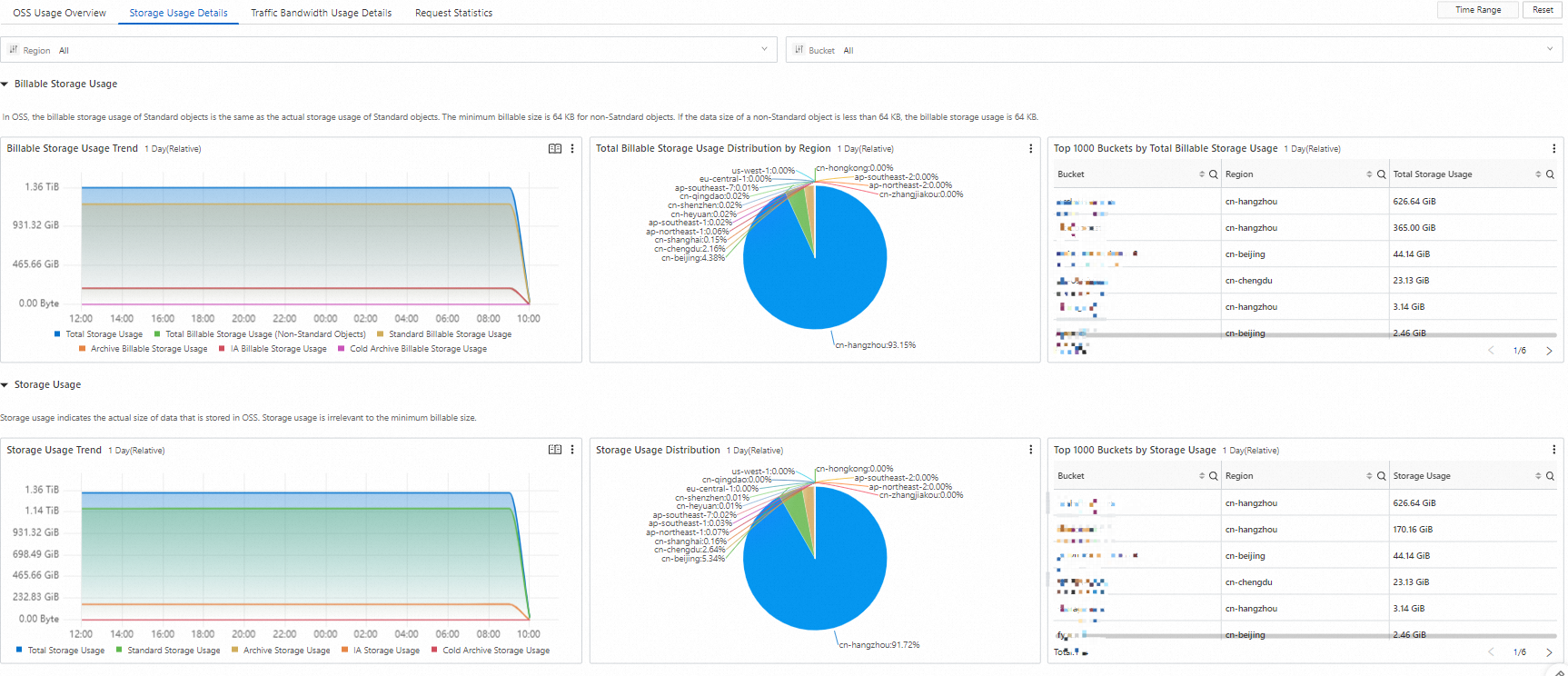Go to next page of storage usage buckets table
The width and height of the screenshot is (1568, 676).
1549,652
